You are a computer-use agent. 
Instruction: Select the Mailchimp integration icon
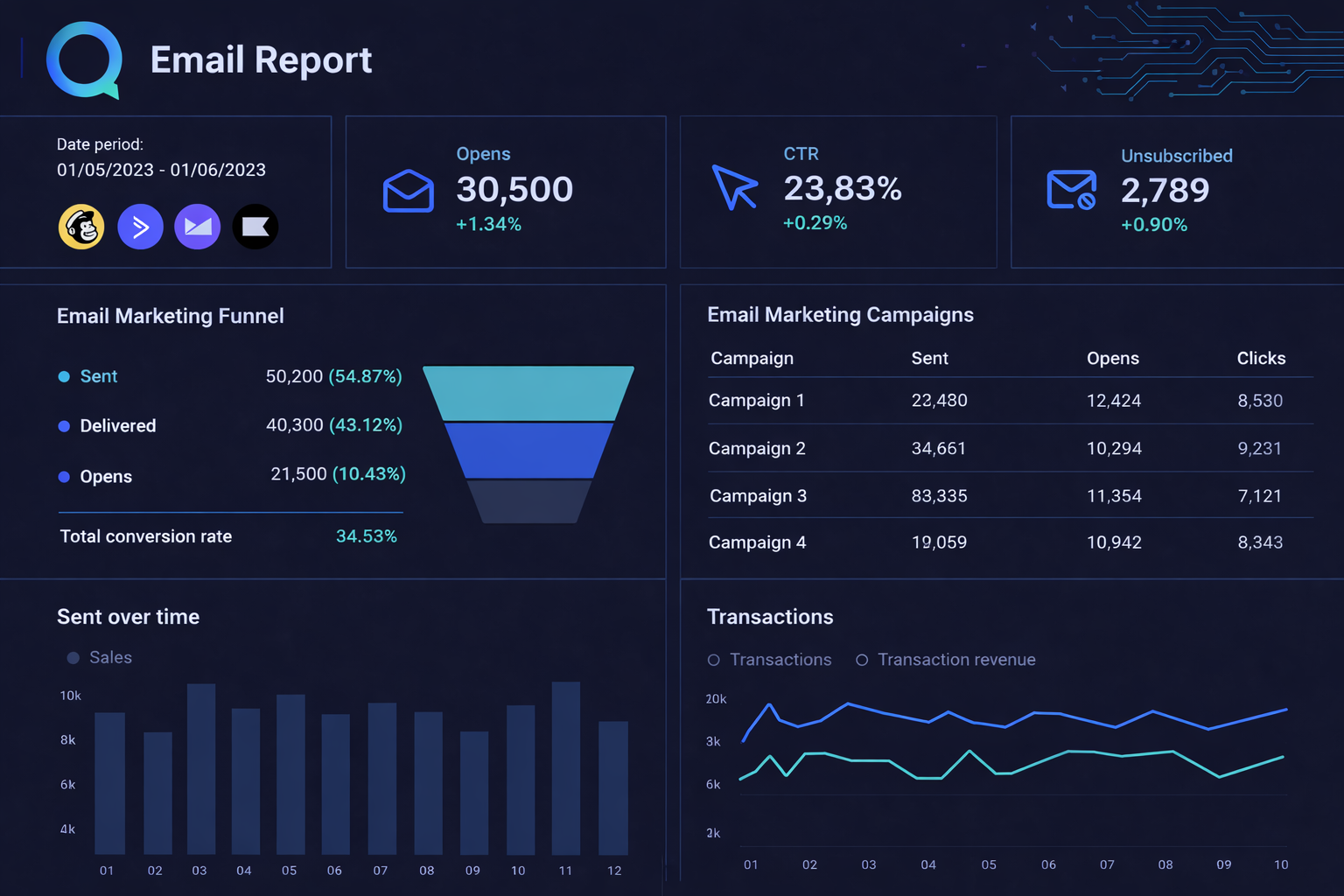tap(80, 226)
